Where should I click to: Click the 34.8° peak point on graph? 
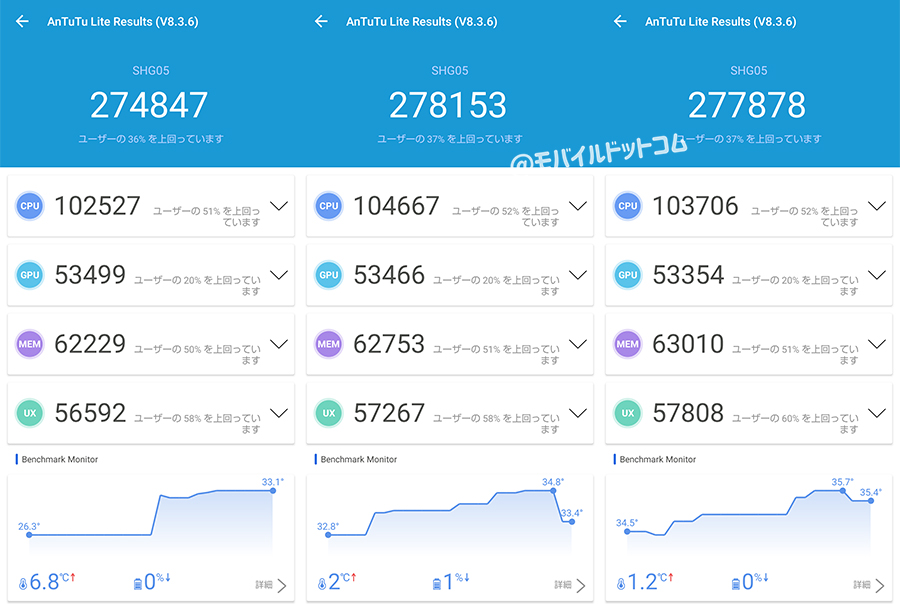pos(553,490)
